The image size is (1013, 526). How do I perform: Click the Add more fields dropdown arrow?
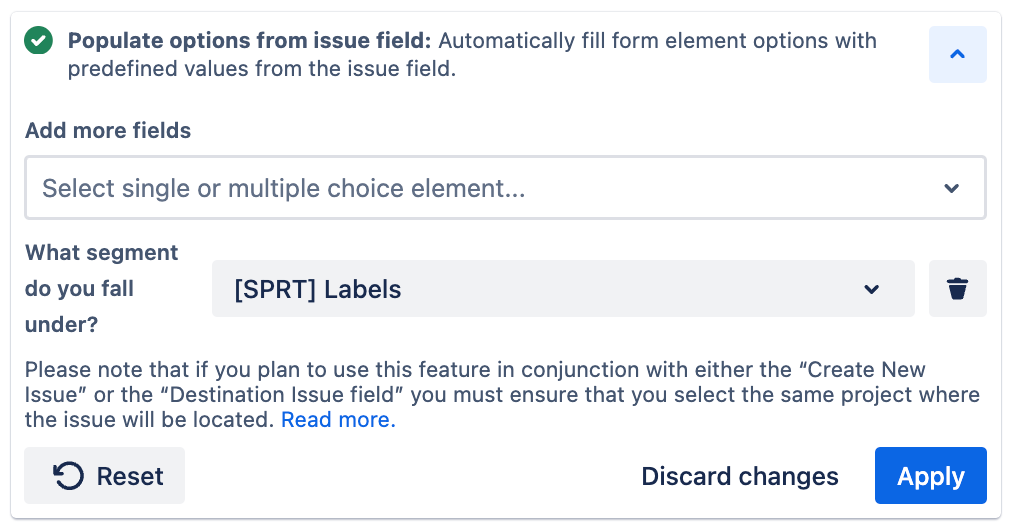click(951, 188)
